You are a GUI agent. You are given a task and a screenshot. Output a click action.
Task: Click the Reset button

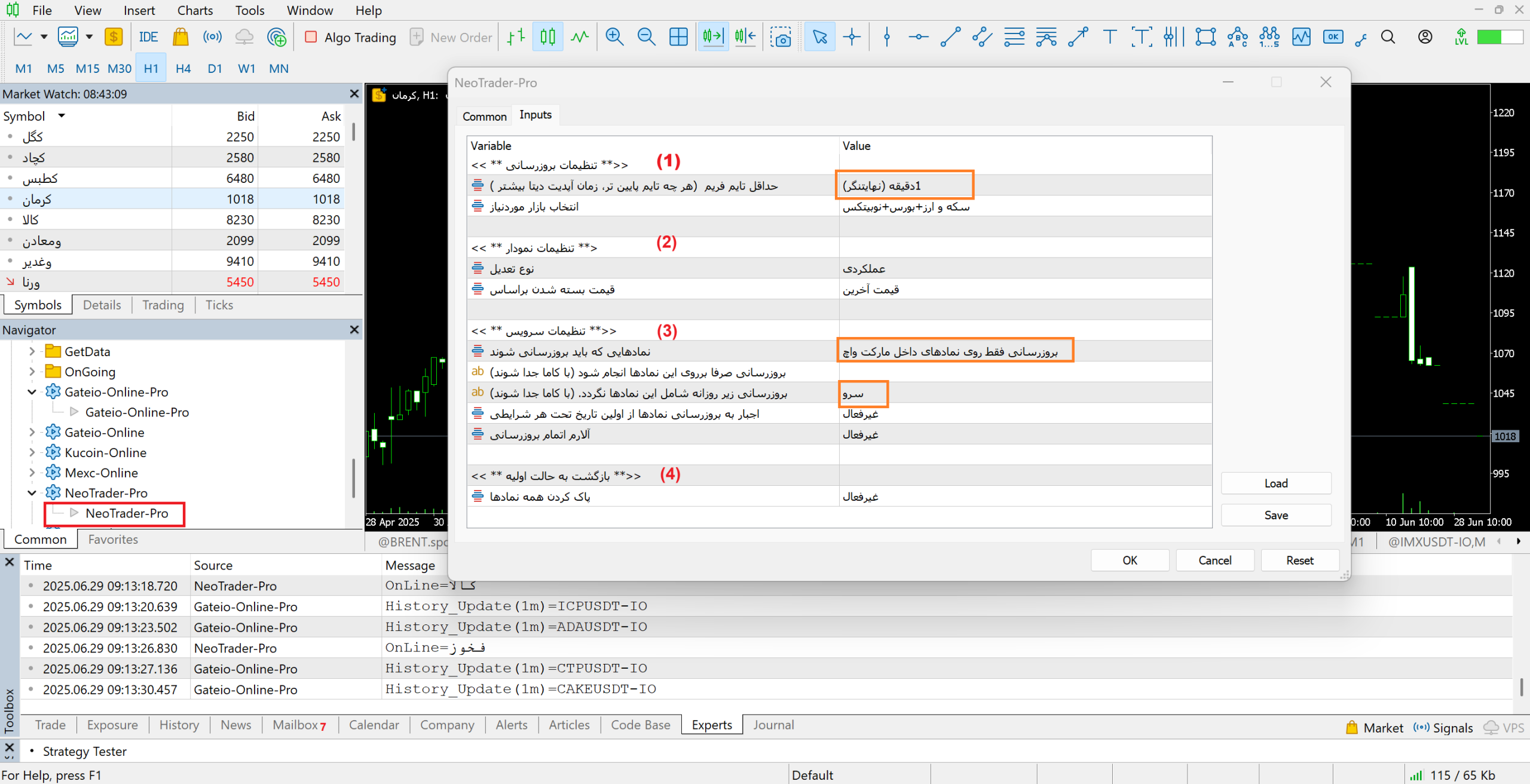coord(1299,561)
